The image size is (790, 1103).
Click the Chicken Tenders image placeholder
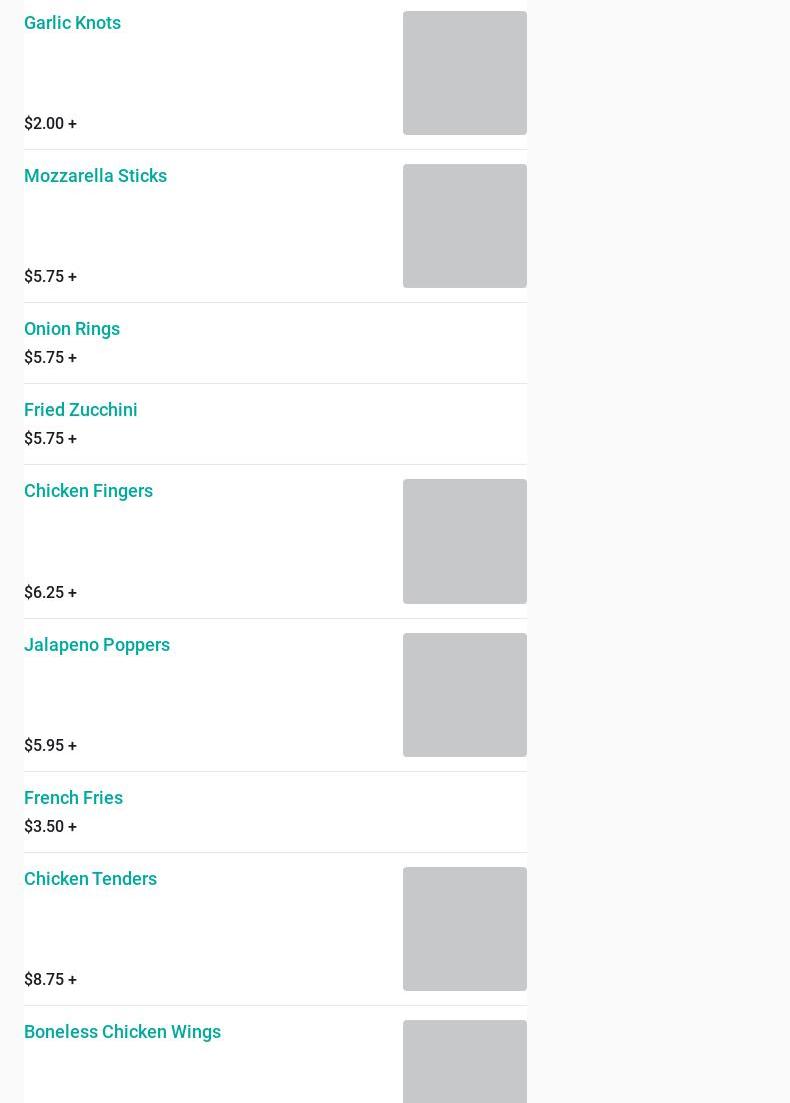(x=464, y=929)
